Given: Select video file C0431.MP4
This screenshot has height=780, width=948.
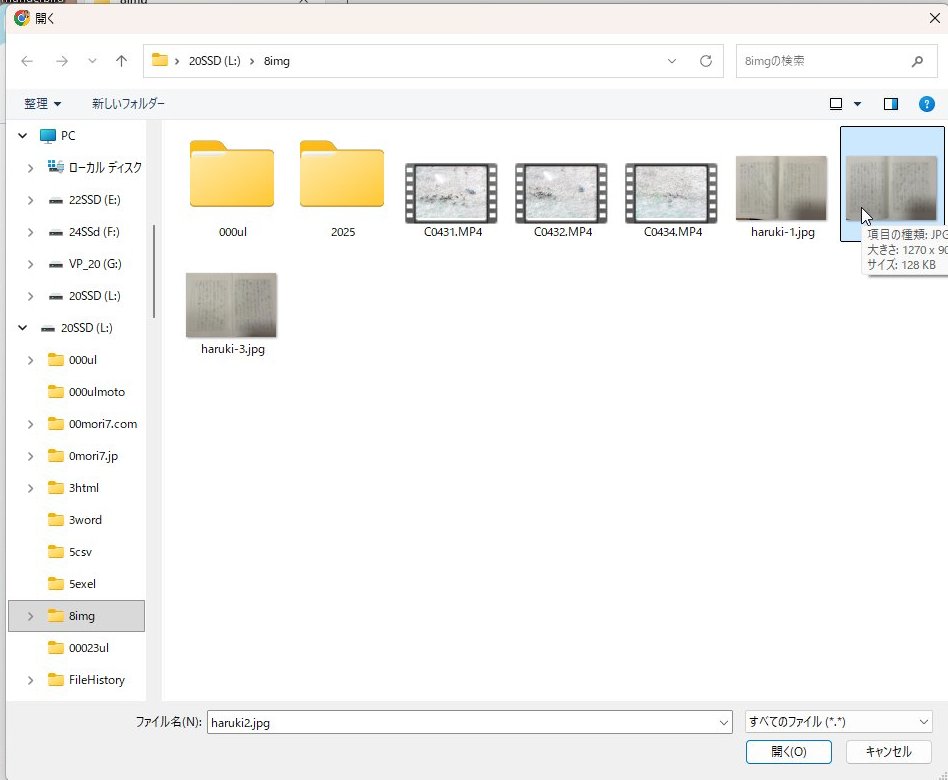Looking at the screenshot, I should point(451,192).
